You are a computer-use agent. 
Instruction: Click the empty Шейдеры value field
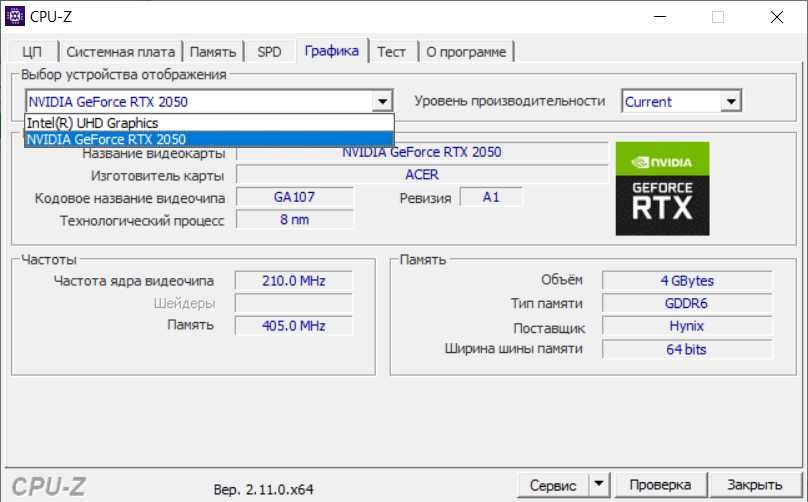[294, 303]
